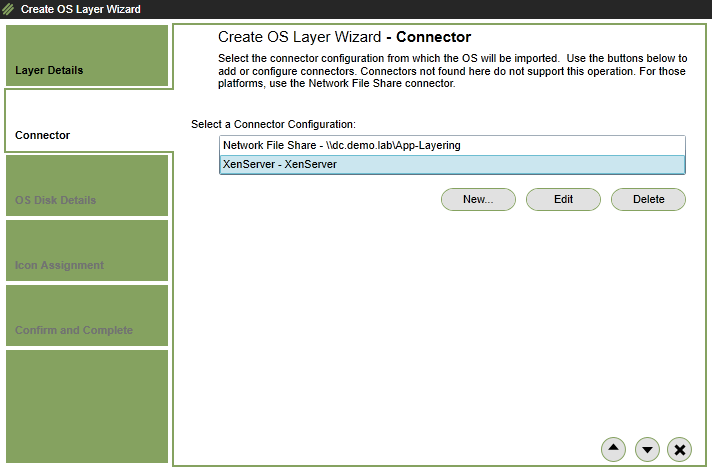The width and height of the screenshot is (712, 471).
Task: Select Network File Share connector row
Action: [x=452, y=145]
